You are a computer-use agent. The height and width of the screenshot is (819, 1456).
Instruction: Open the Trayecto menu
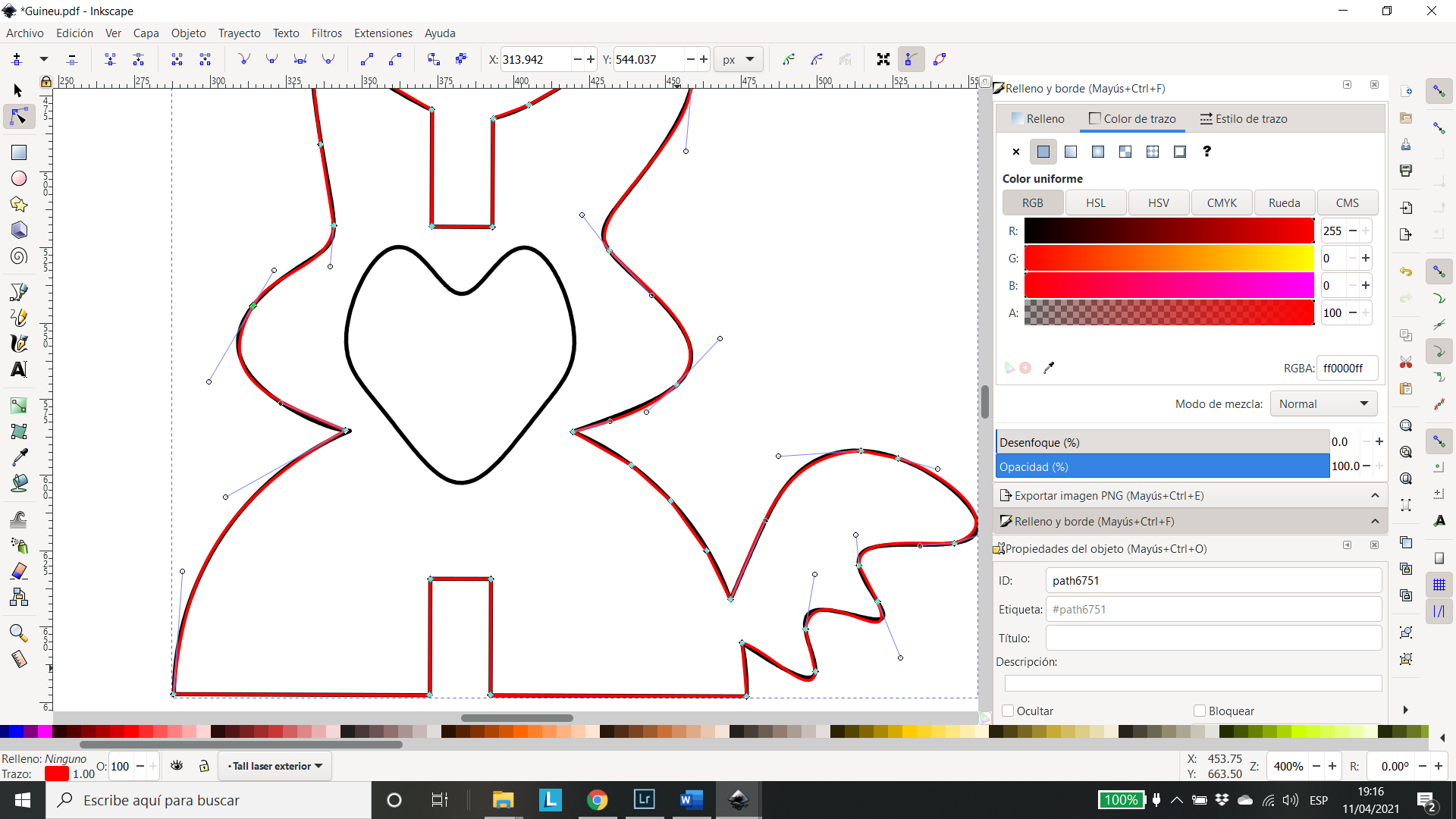point(239,33)
